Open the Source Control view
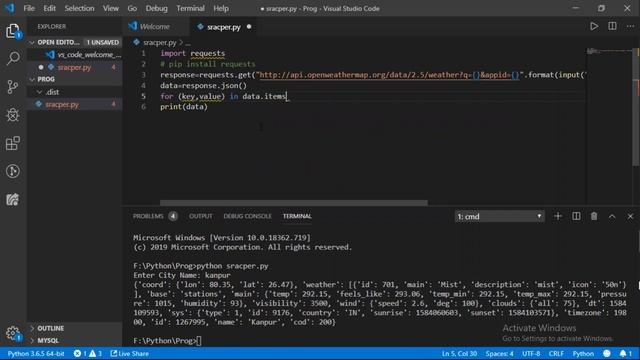The image size is (640, 360). [13, 87]
